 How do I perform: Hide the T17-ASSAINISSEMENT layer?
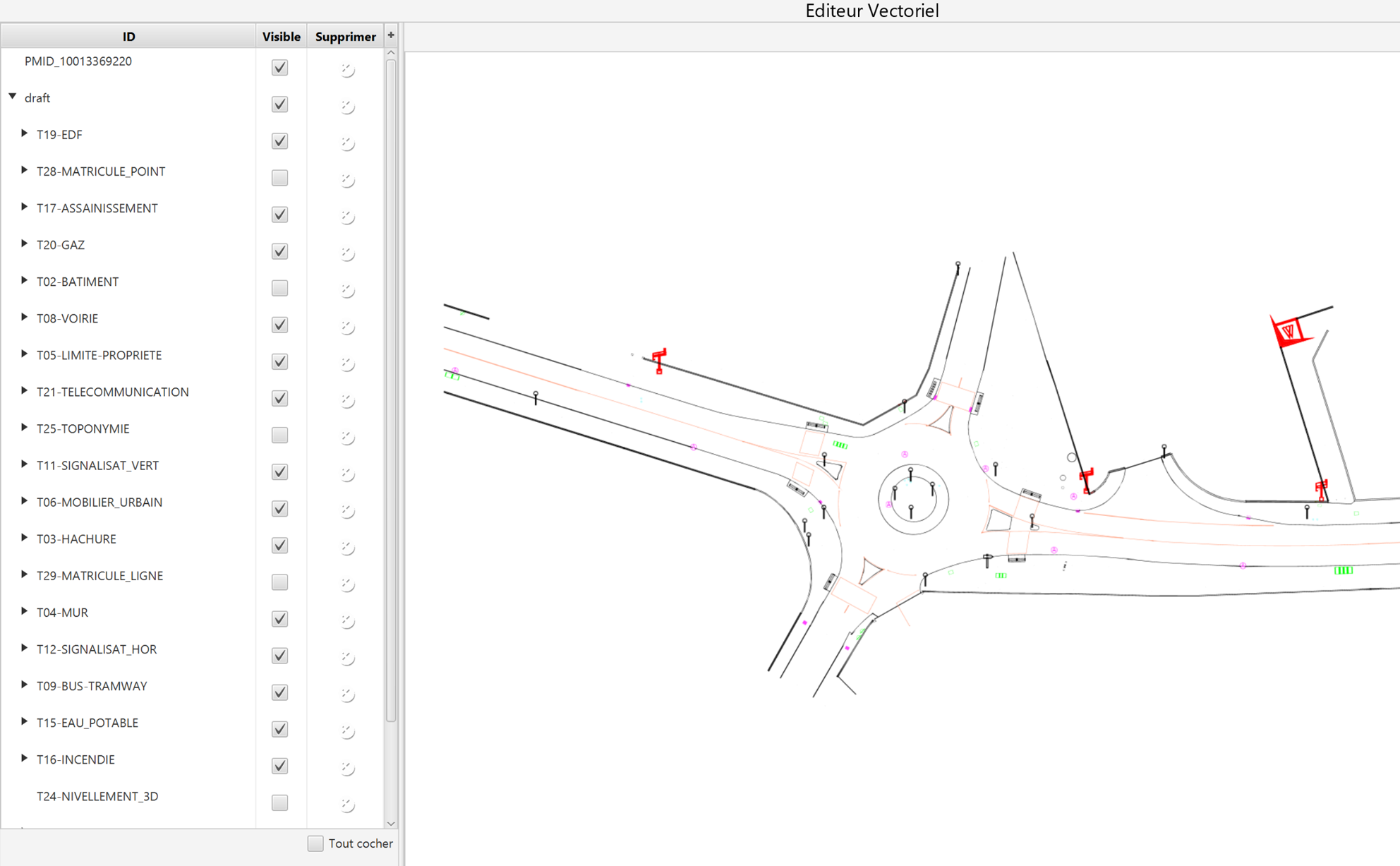[x=280, y=215]
